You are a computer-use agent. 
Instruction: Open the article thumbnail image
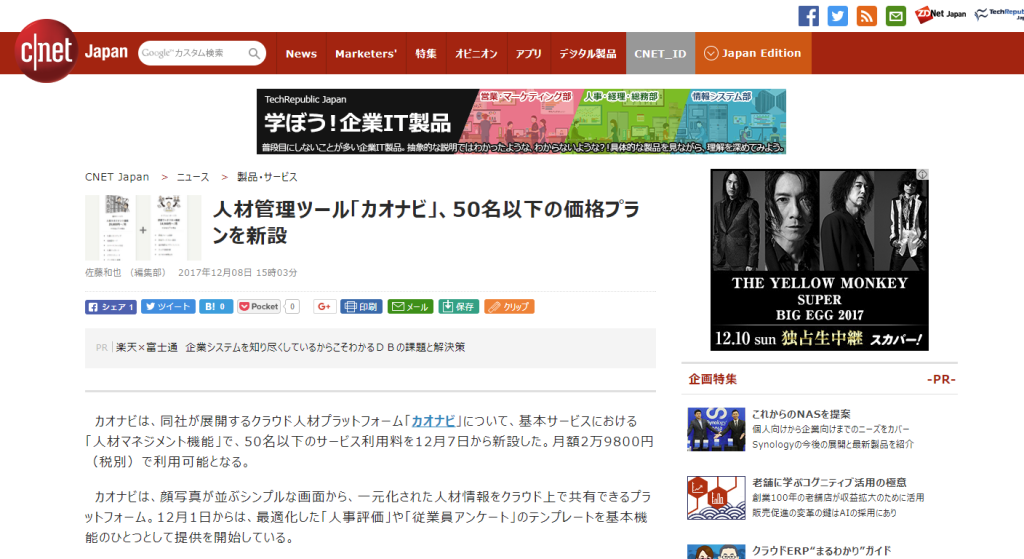(143, 228)
